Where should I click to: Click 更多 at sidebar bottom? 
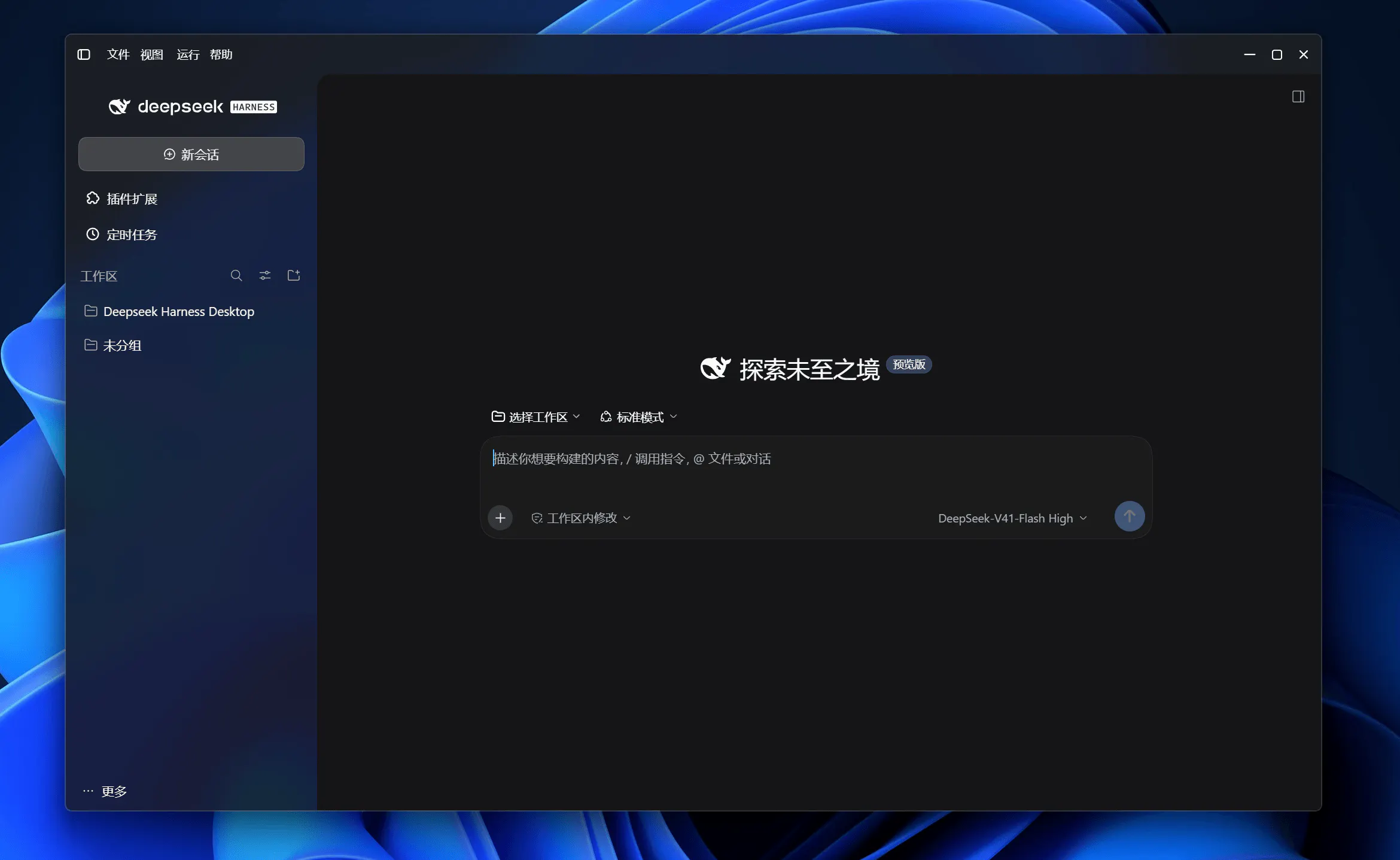[x=105, y=791]
